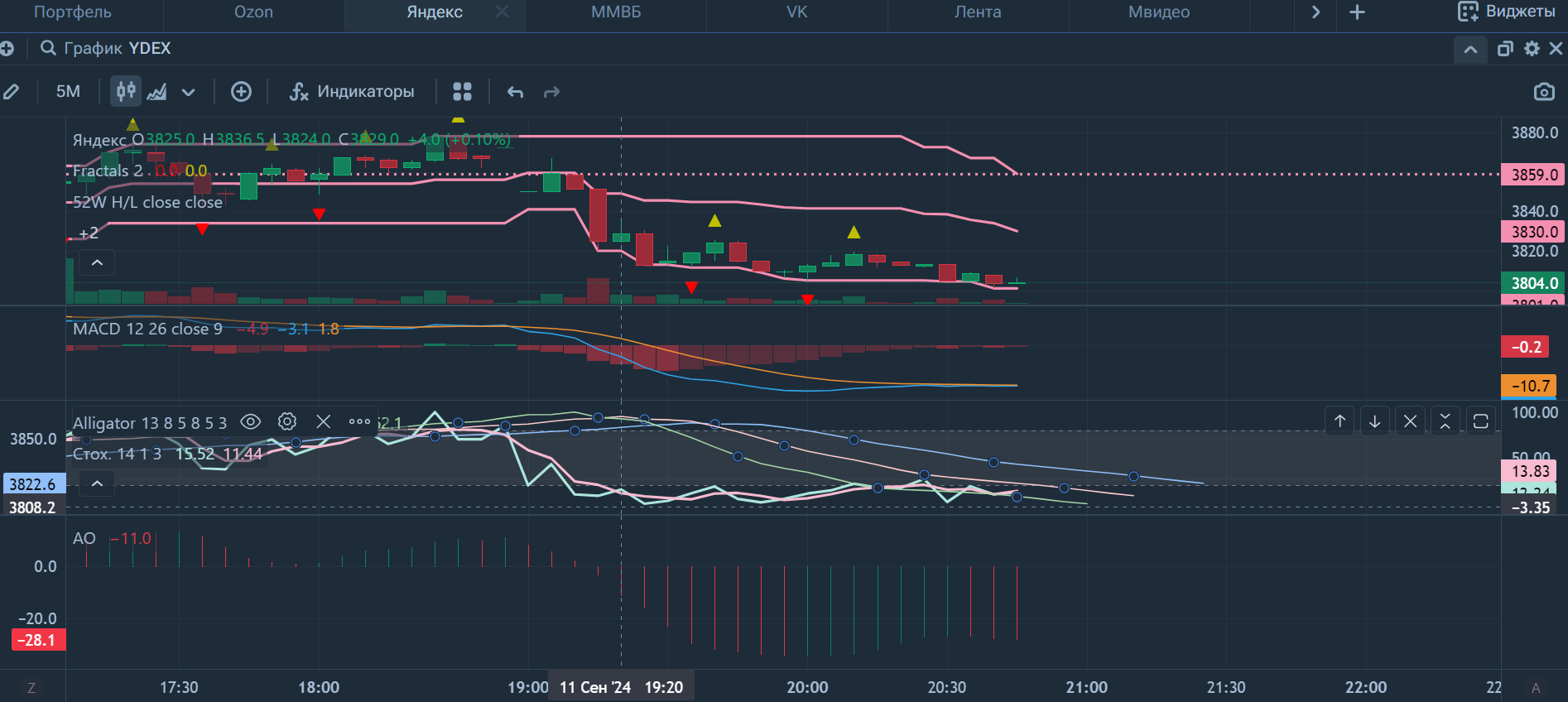Collapse the chart widget header
Viewport: 1568px width, 702px height.
click(x=1470, y=50)
